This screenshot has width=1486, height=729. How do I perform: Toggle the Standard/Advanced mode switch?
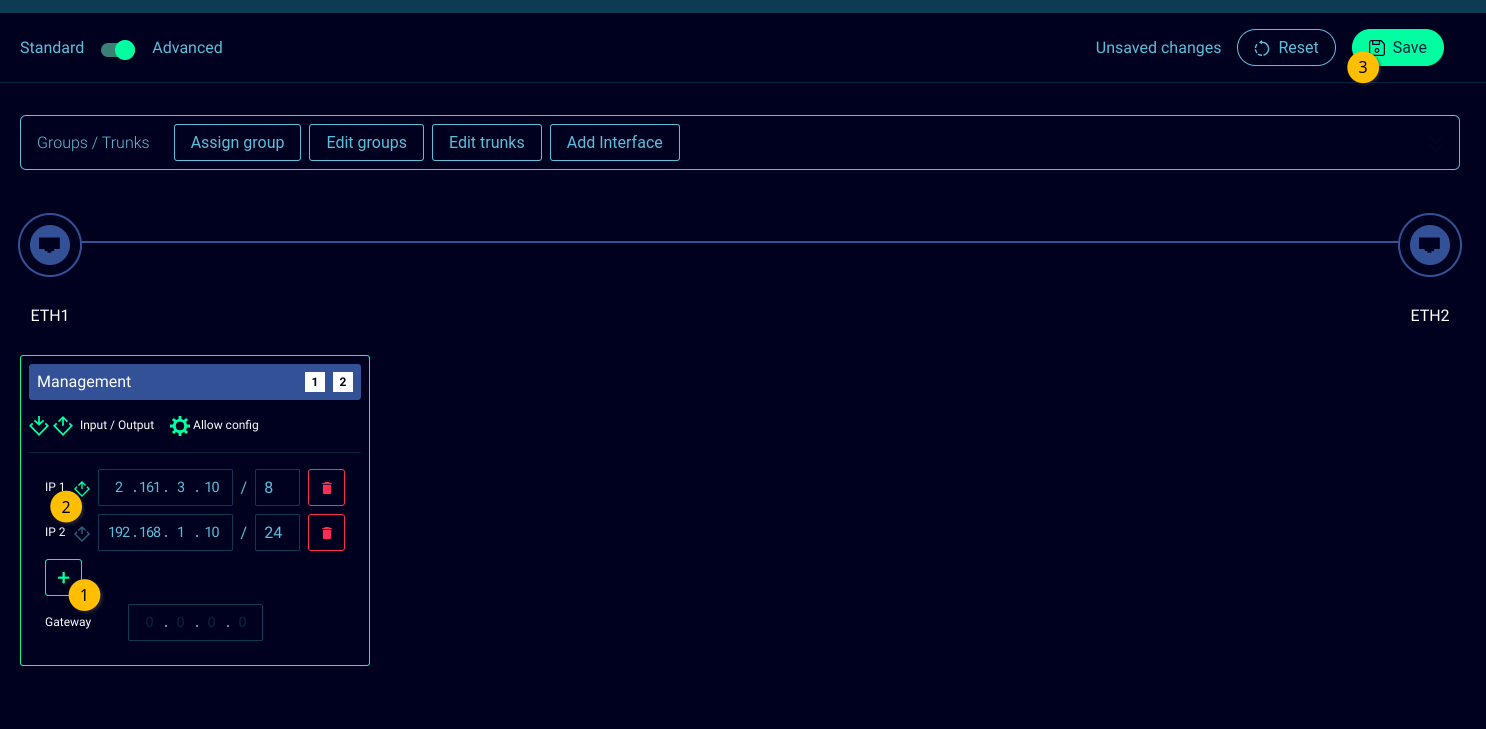(x=118, y=49)
